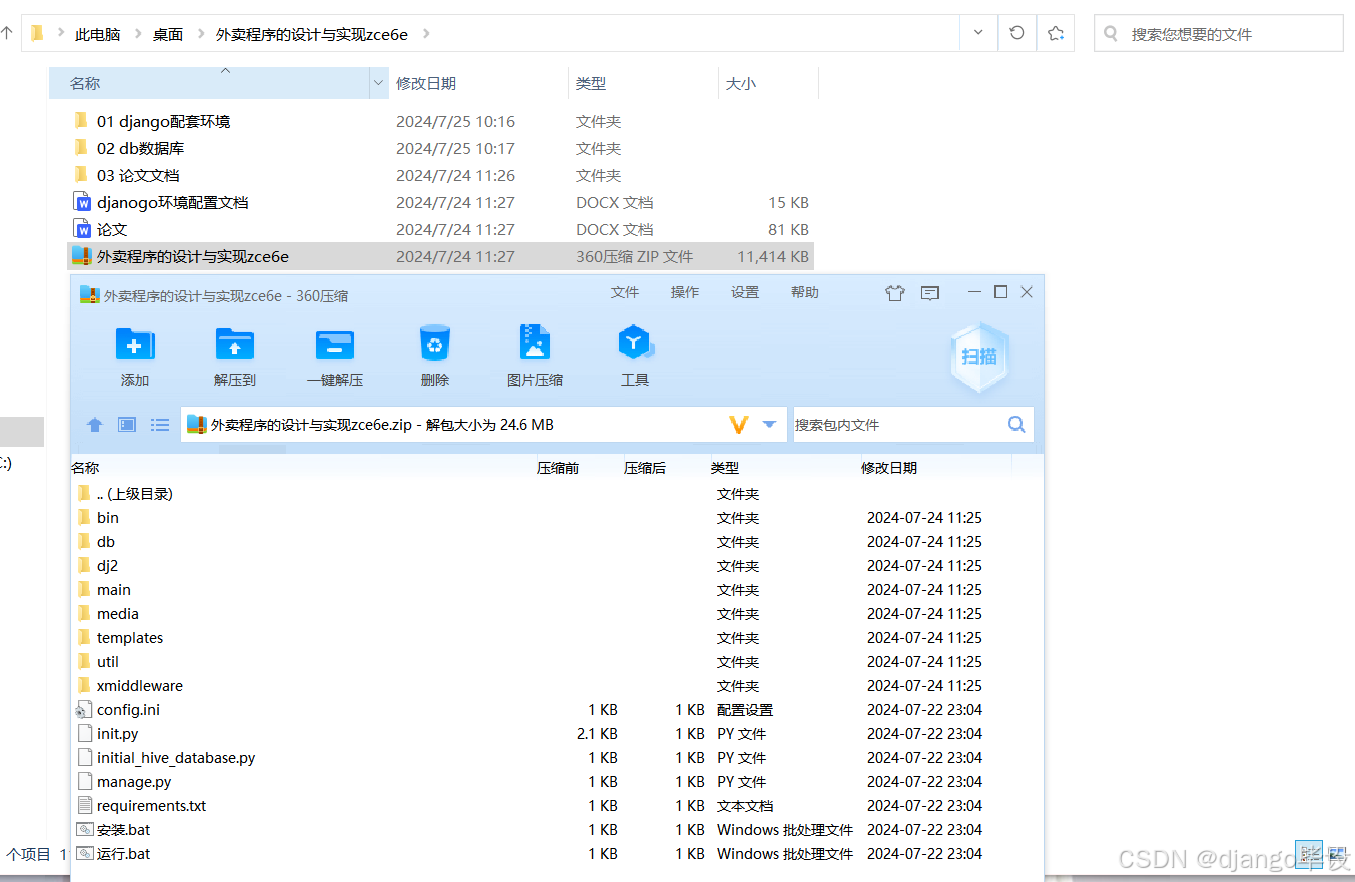Open the archive path dropdown arrow
1355x882 pixels.
click(769, 425)
